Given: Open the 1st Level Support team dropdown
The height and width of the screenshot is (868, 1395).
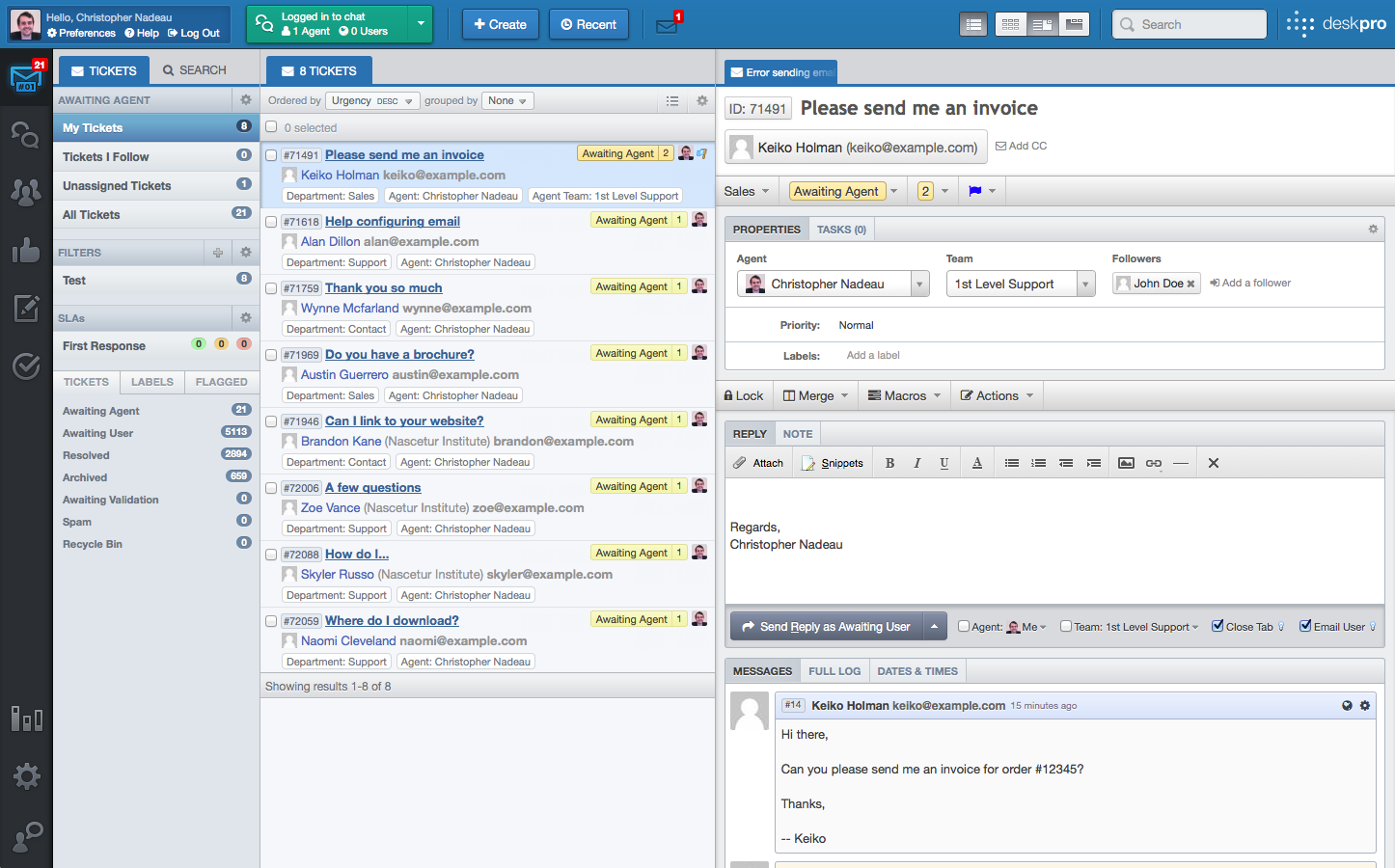Looking at the screenshot, I should [x=1021, y=284].
